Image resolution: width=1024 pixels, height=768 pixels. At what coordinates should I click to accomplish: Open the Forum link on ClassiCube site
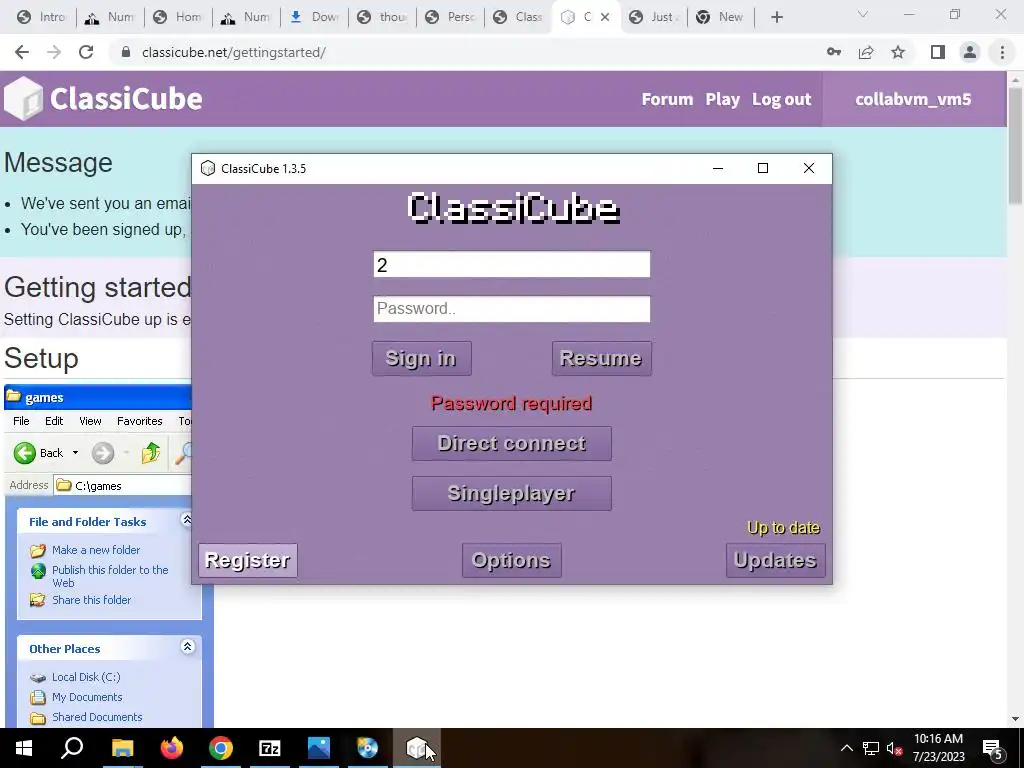[667, 99]
